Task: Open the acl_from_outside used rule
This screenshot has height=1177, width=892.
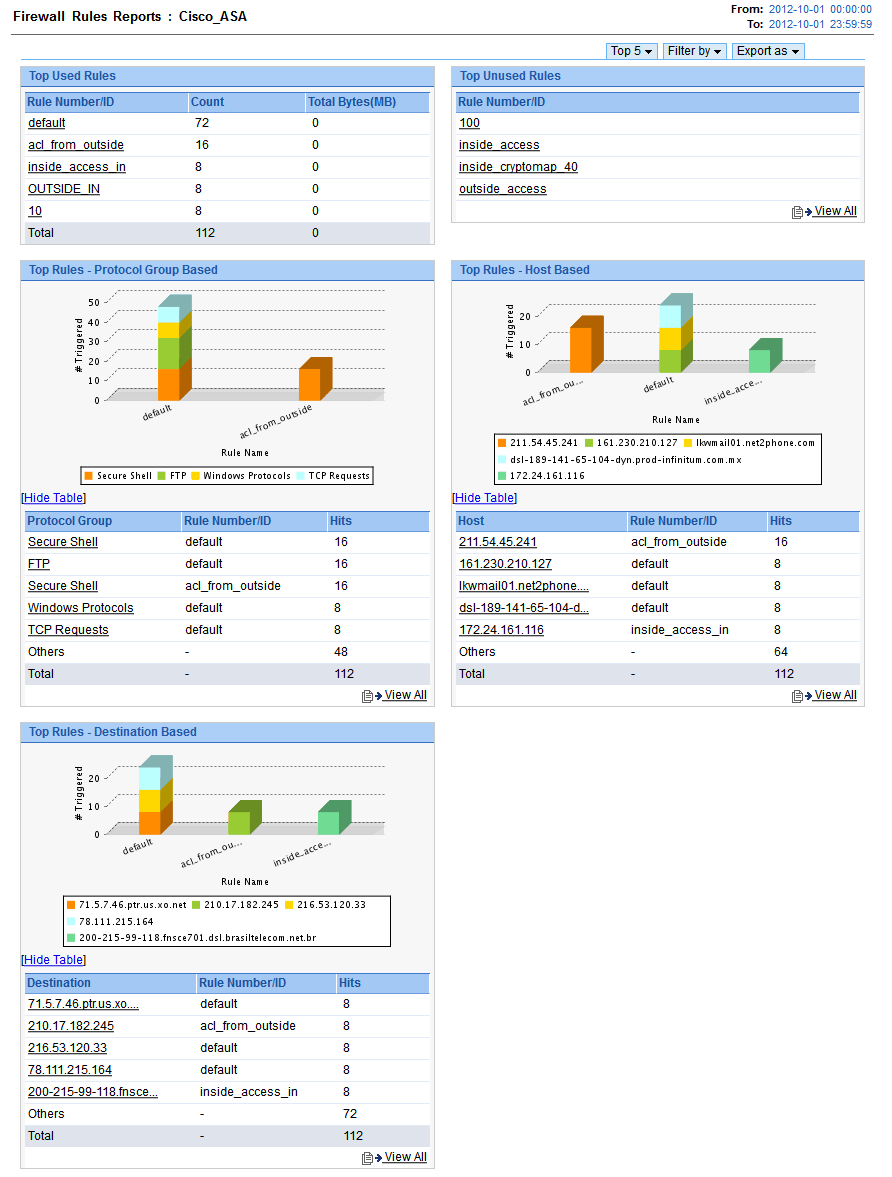Action: coord(76,145)
